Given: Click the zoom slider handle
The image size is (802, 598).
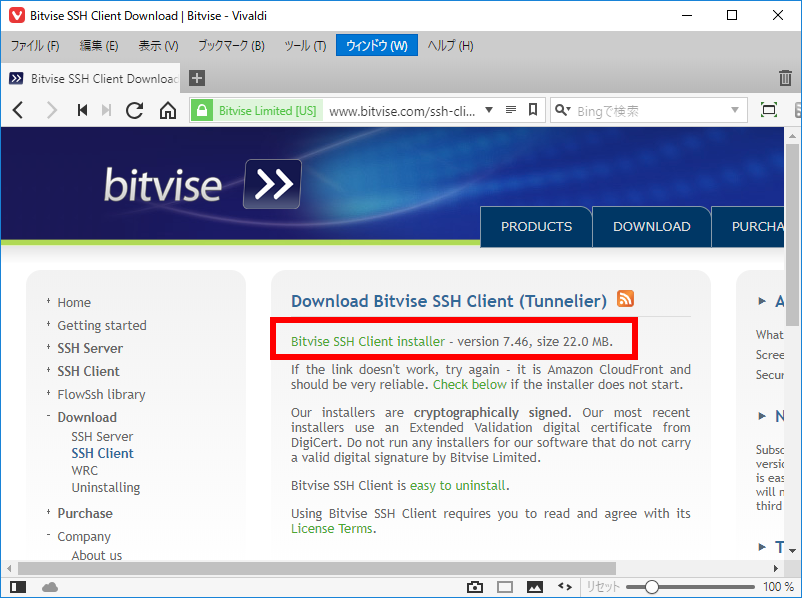Looking at the screenshot, I should [x=651, y=587].
